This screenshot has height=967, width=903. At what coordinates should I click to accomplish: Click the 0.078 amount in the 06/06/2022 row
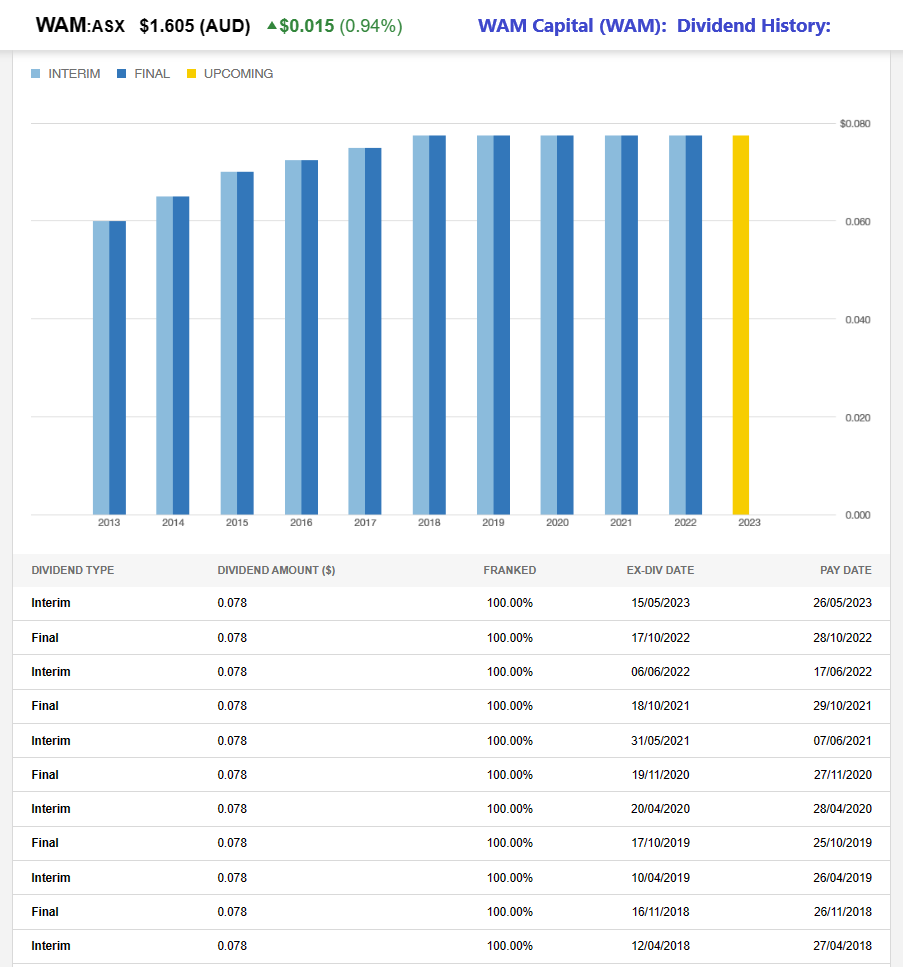[x=232, y=672]
